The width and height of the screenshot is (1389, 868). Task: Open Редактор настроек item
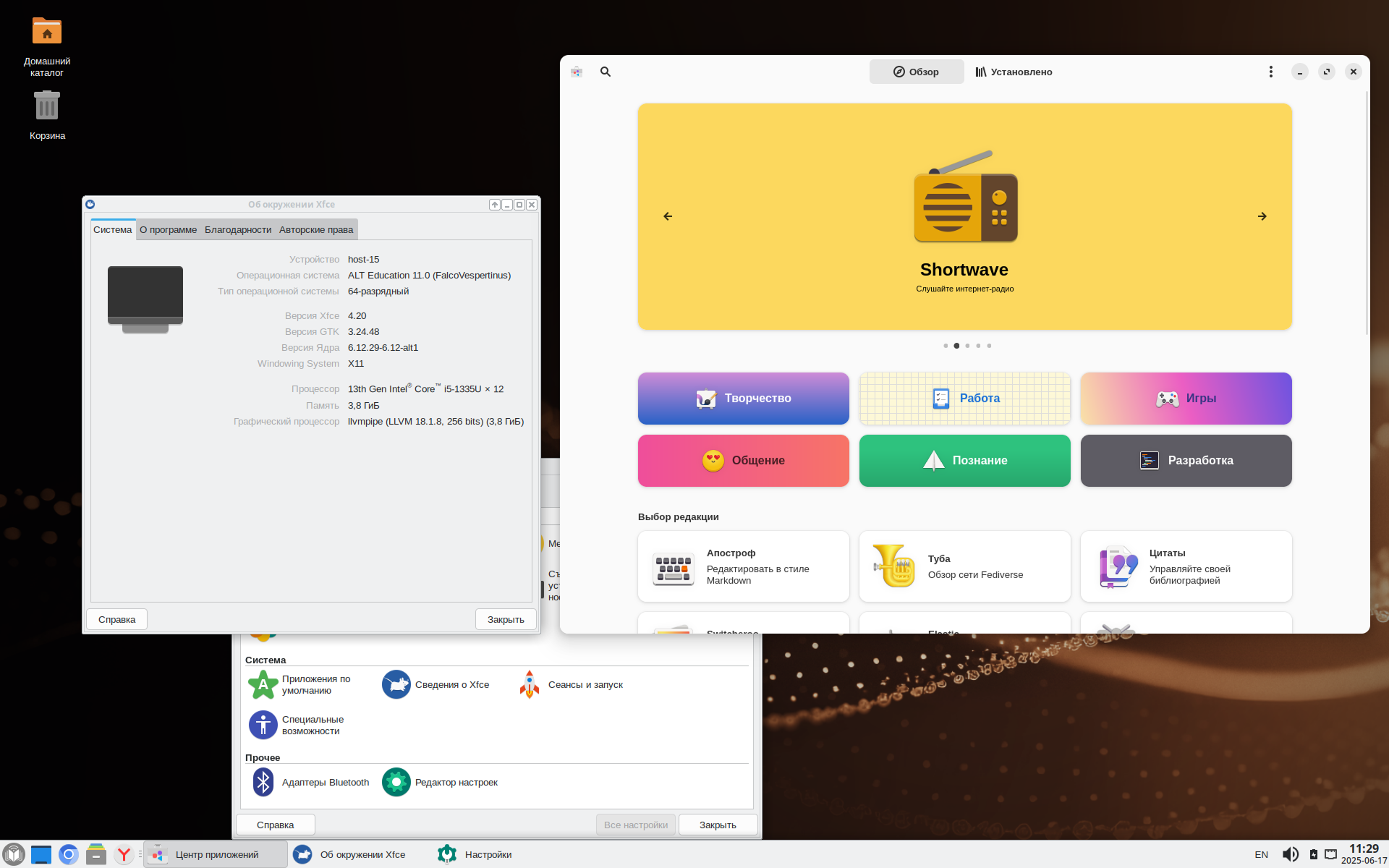(440, 782)
